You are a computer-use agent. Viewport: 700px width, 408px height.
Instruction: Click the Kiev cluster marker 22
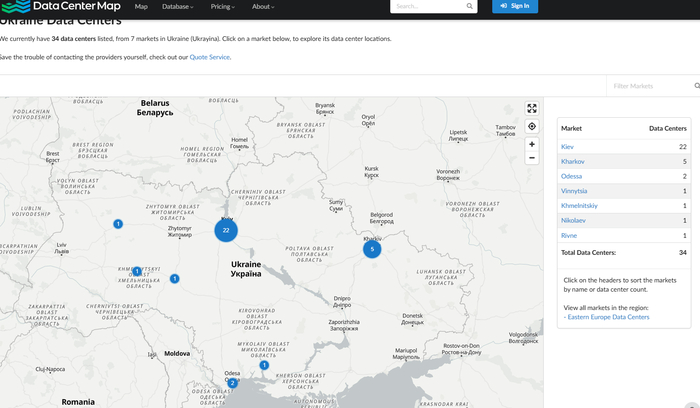tap(226, 230)
